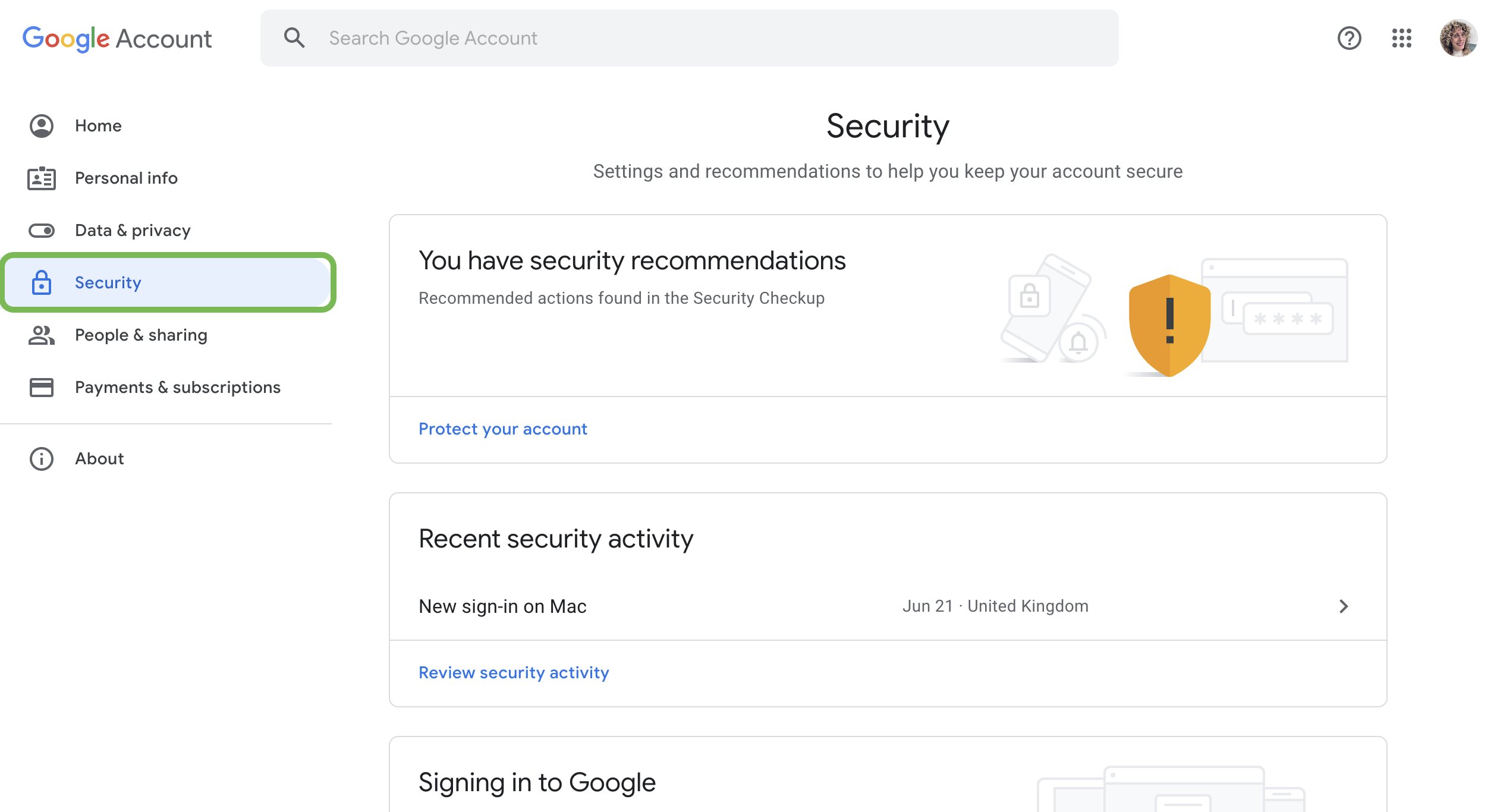The image size is (1497, 812).
Task: Click the Google Account logo
Action: coord(117,39)
